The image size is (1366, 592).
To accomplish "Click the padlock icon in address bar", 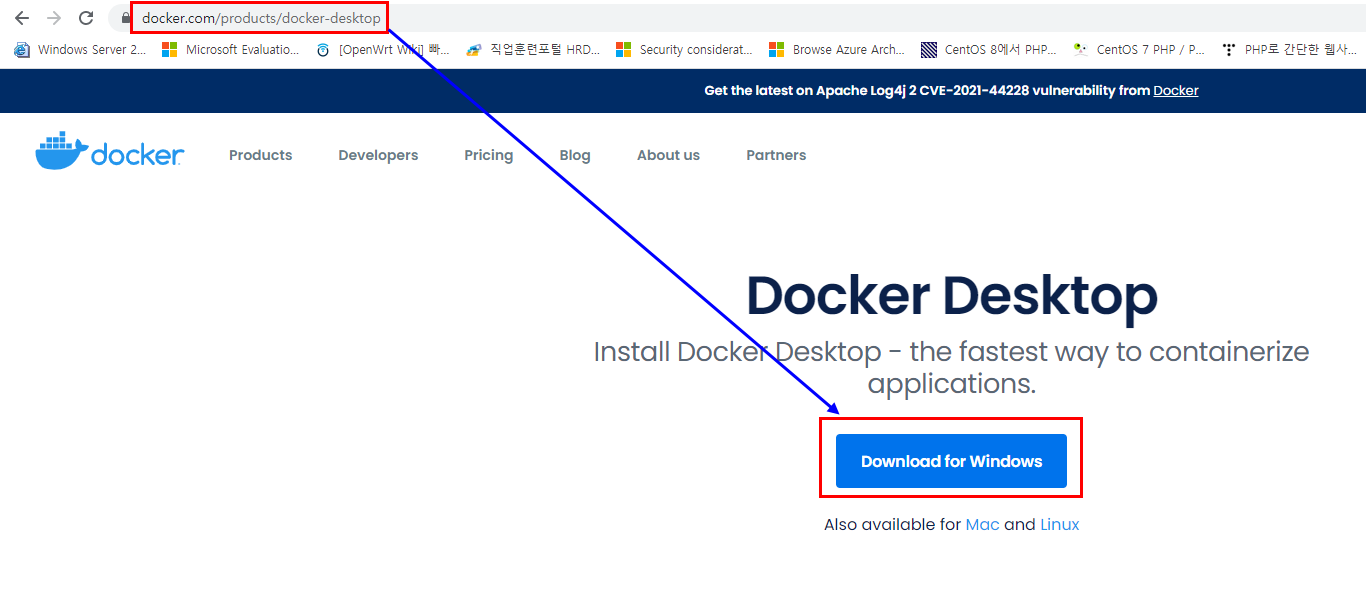I will pyautogui.click(x=125, y=18).
